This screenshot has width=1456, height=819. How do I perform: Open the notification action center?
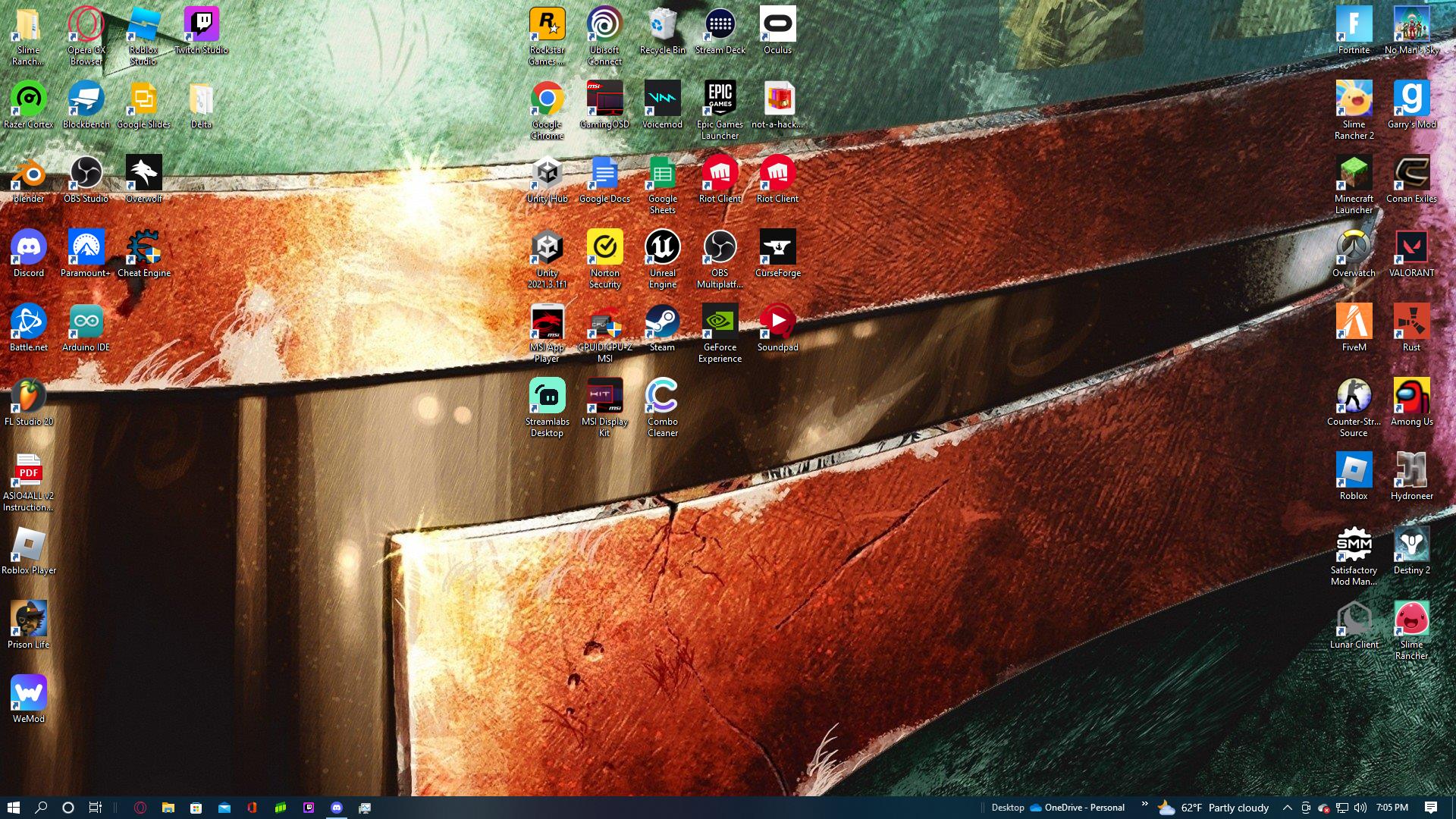pos(1431,808)
